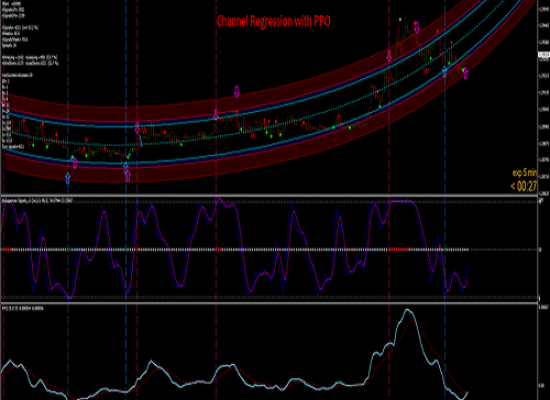Click the blue arrow on the lower band at the far-right dashed line

(445, 72)
